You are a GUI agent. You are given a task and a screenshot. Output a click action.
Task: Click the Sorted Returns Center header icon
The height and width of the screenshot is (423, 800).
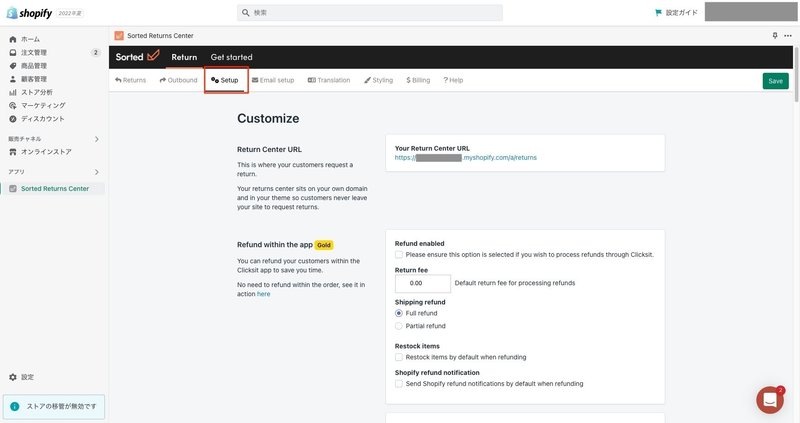119,36
